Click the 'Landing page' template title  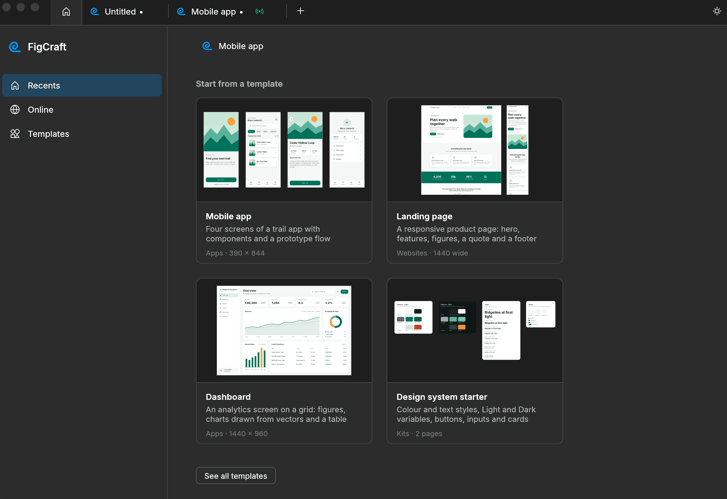424,216
